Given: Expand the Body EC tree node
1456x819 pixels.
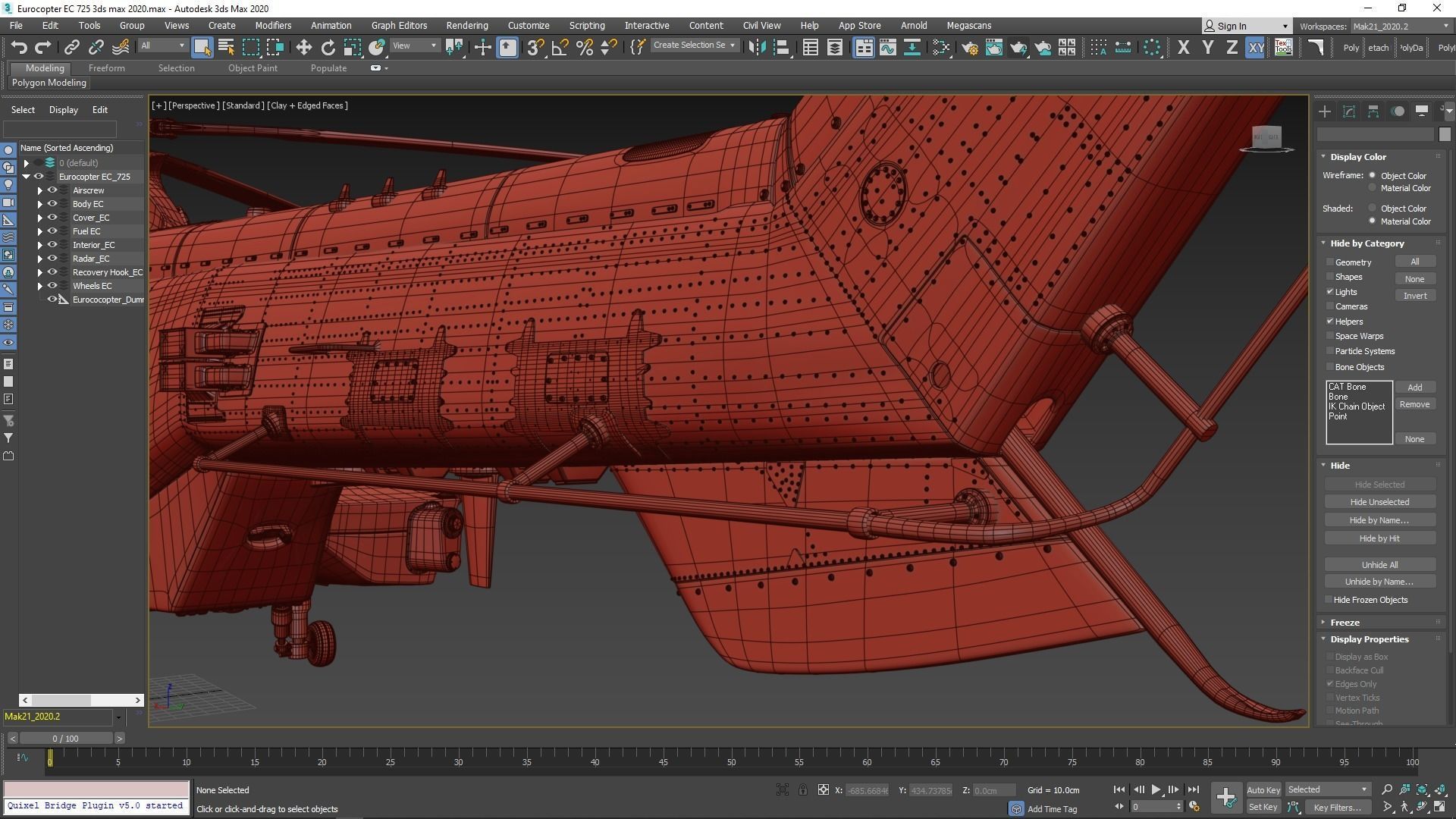Looking at the screenshot, I should click(x=40, y=204).
